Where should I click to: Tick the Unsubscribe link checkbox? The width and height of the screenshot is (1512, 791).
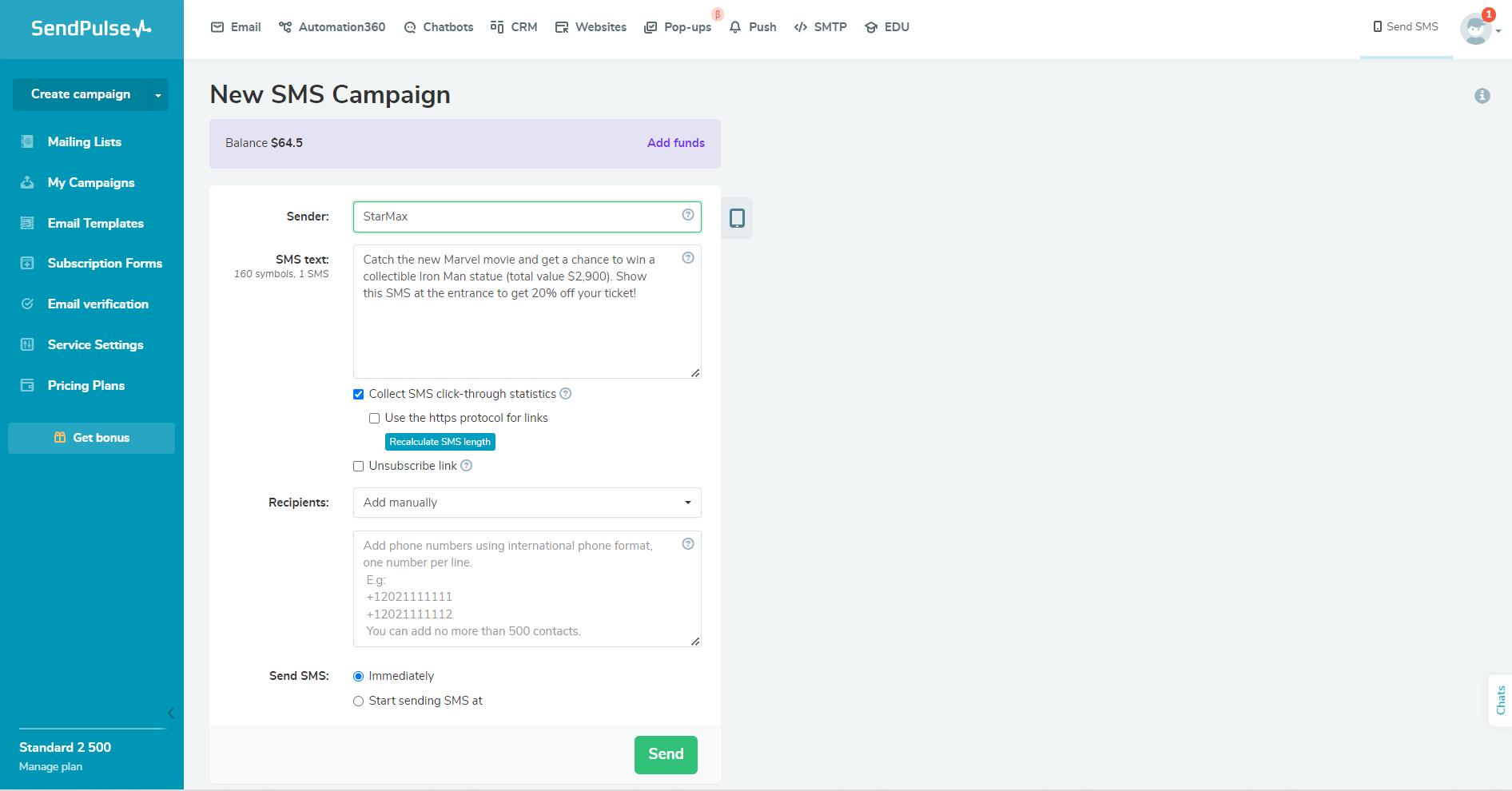[x=359, y=466]
